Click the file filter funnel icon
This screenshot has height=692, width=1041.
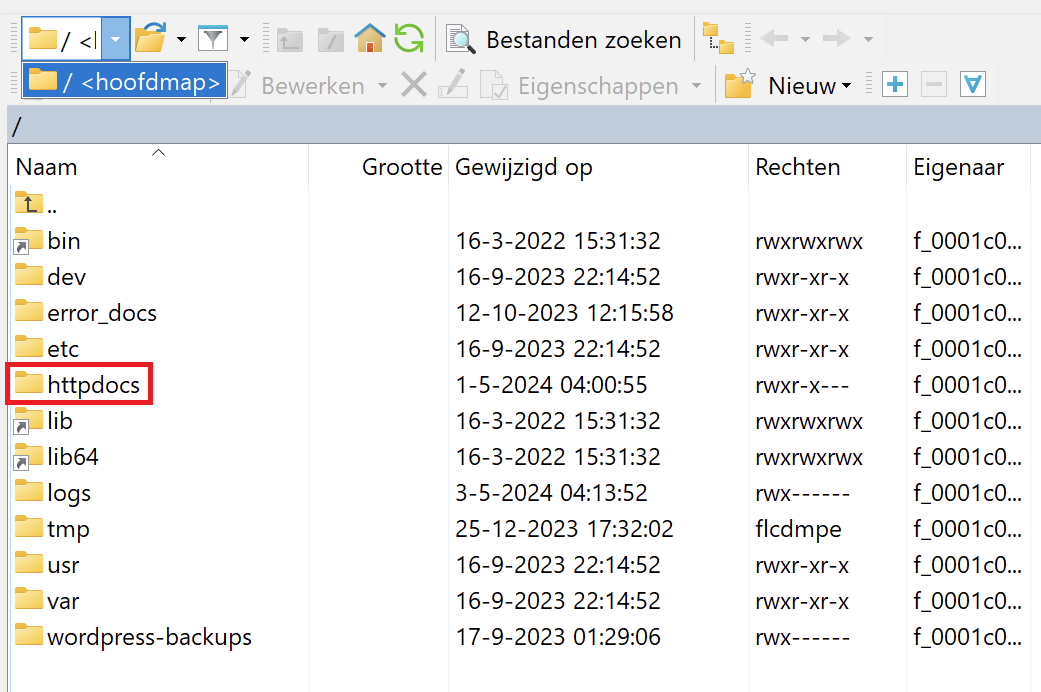pos(212,39)
